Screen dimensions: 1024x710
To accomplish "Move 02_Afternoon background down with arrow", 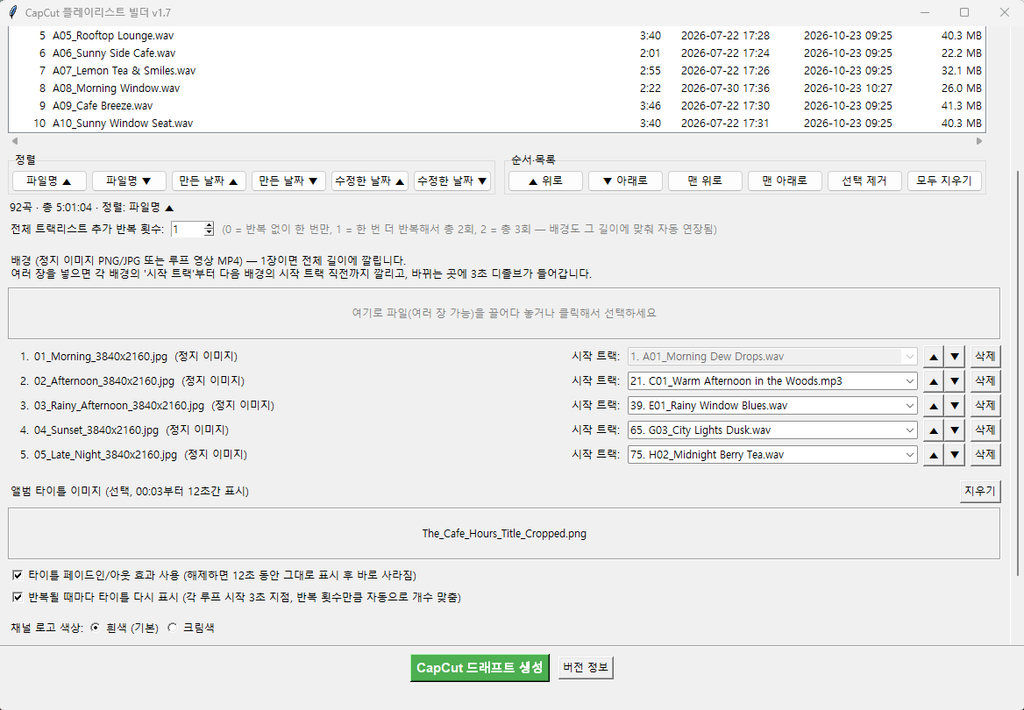I will [x=955, y=381].
